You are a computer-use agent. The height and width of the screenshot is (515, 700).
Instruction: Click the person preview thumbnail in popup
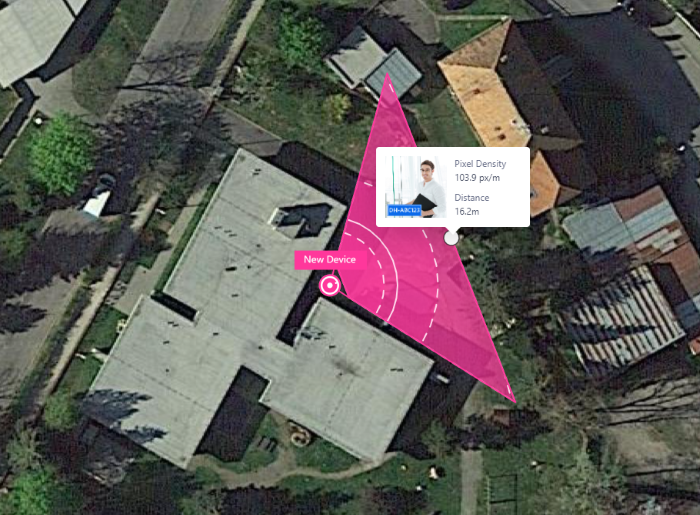tap(416, 187)
